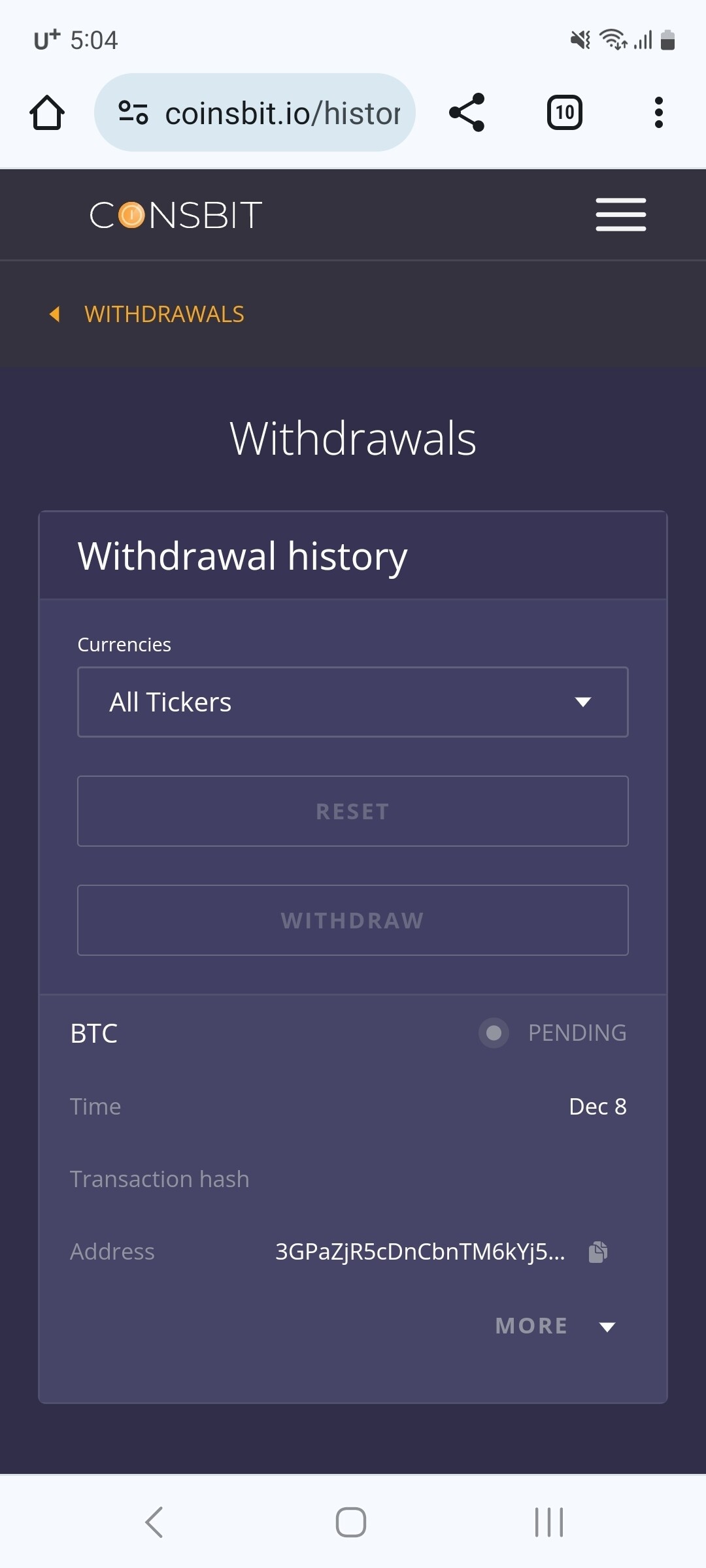Tap the coinsbit.io address bar
The height and width of the screenshot is (1568, 706).
coord(282,113)
